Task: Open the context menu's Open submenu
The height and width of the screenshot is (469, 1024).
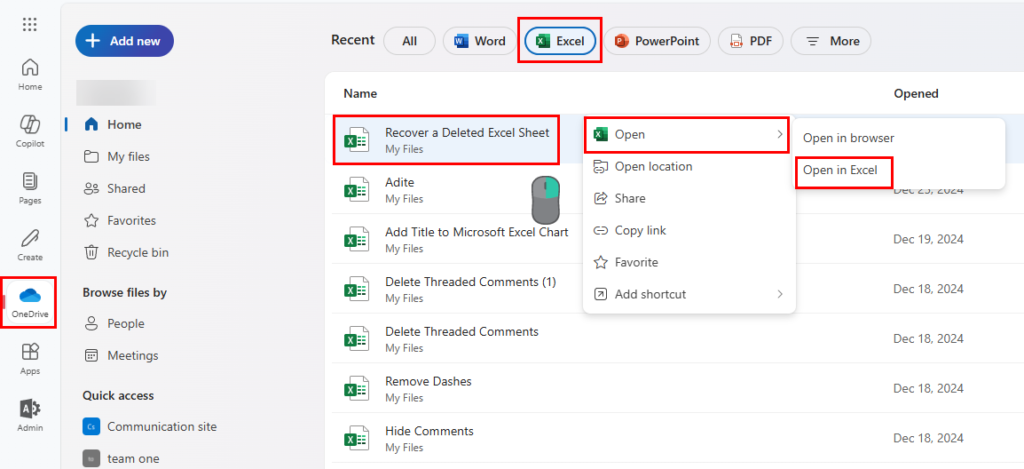Action: click(x=687, y=135)
